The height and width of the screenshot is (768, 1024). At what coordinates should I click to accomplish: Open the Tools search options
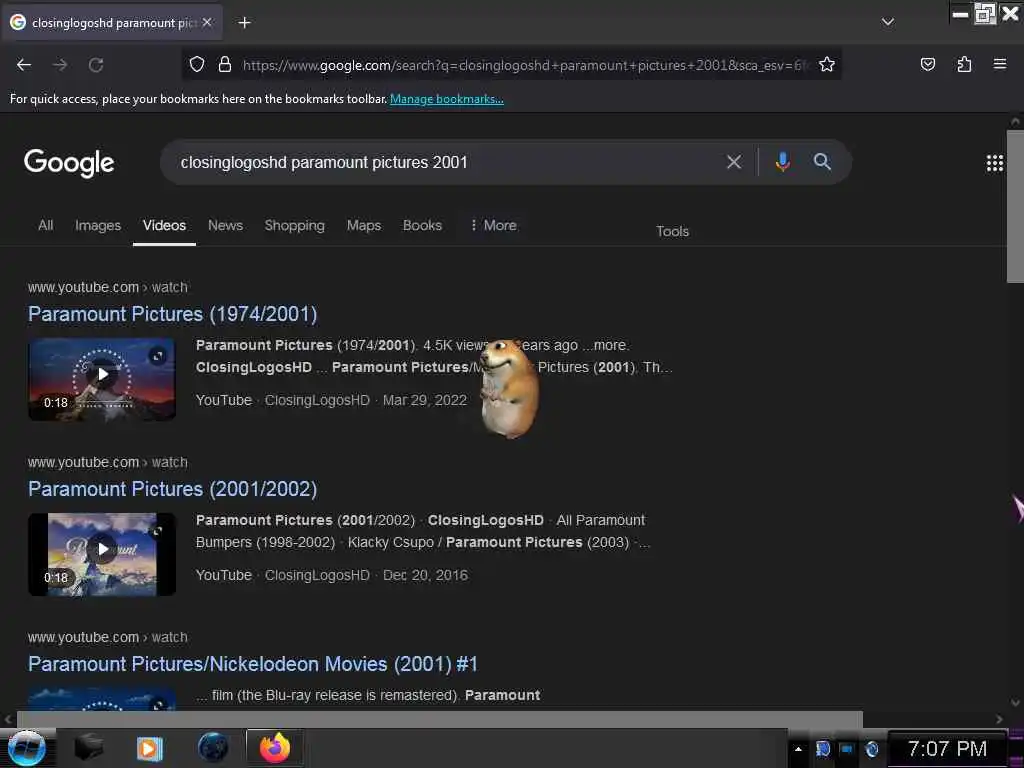pyautogui.click(x=673, y=231)
